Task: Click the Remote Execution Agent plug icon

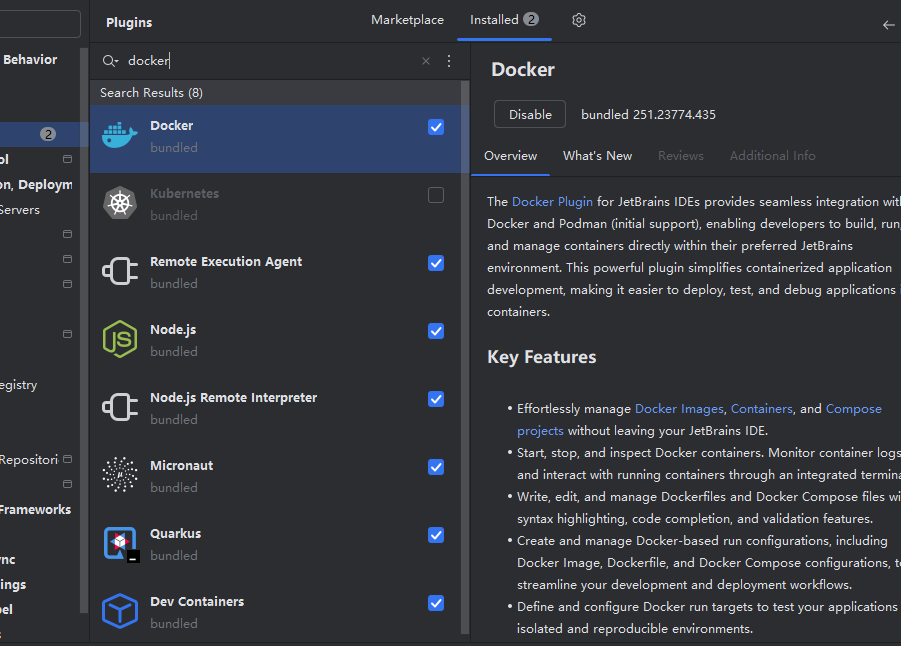Action: point(120,271)
